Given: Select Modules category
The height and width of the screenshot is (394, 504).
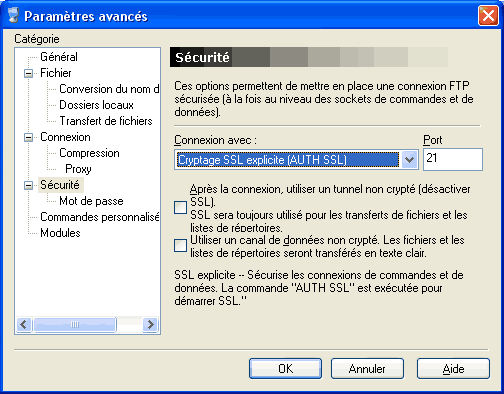Looking at the screenshot, I should (60, 233).
